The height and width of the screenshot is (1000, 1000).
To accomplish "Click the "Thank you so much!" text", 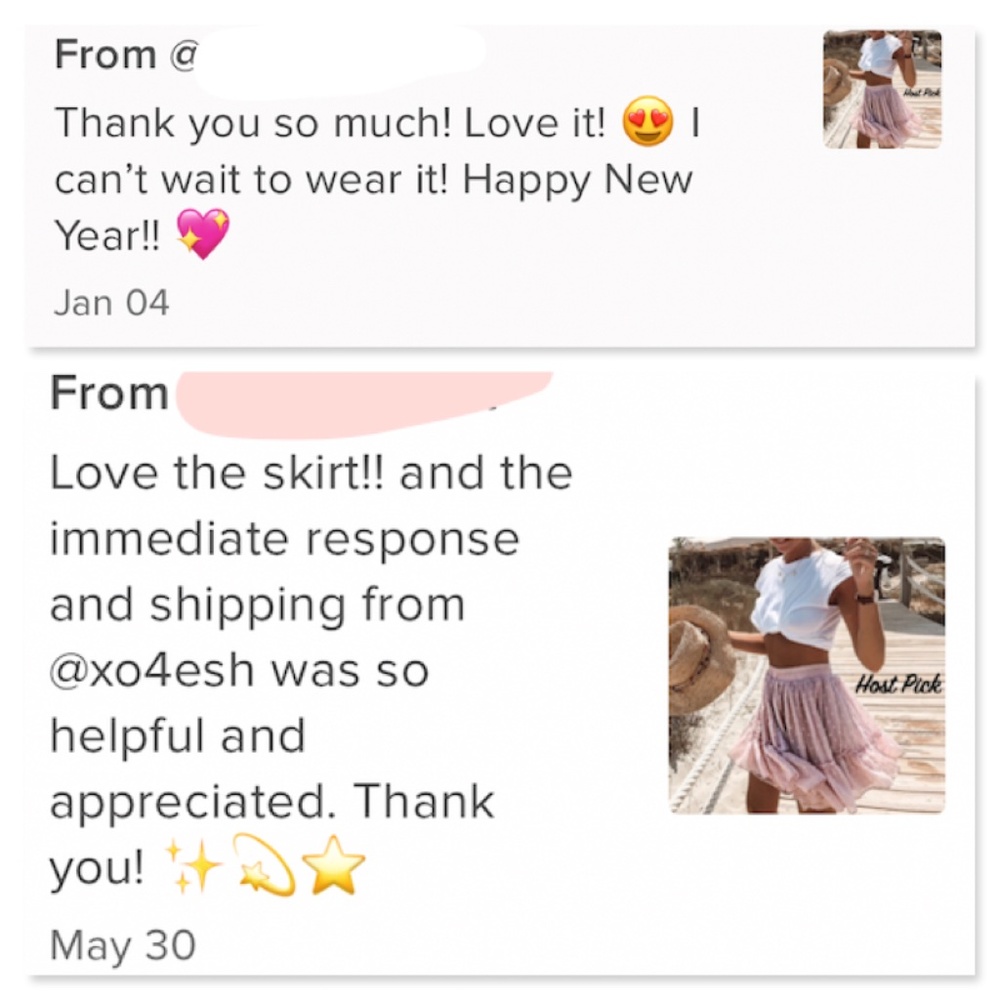I will click(x=222, y=124).
